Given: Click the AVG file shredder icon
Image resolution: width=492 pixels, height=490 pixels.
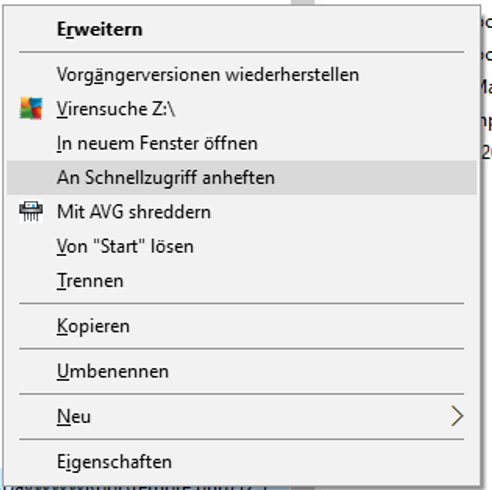Looking at the screenshot, I should (31, 211).
